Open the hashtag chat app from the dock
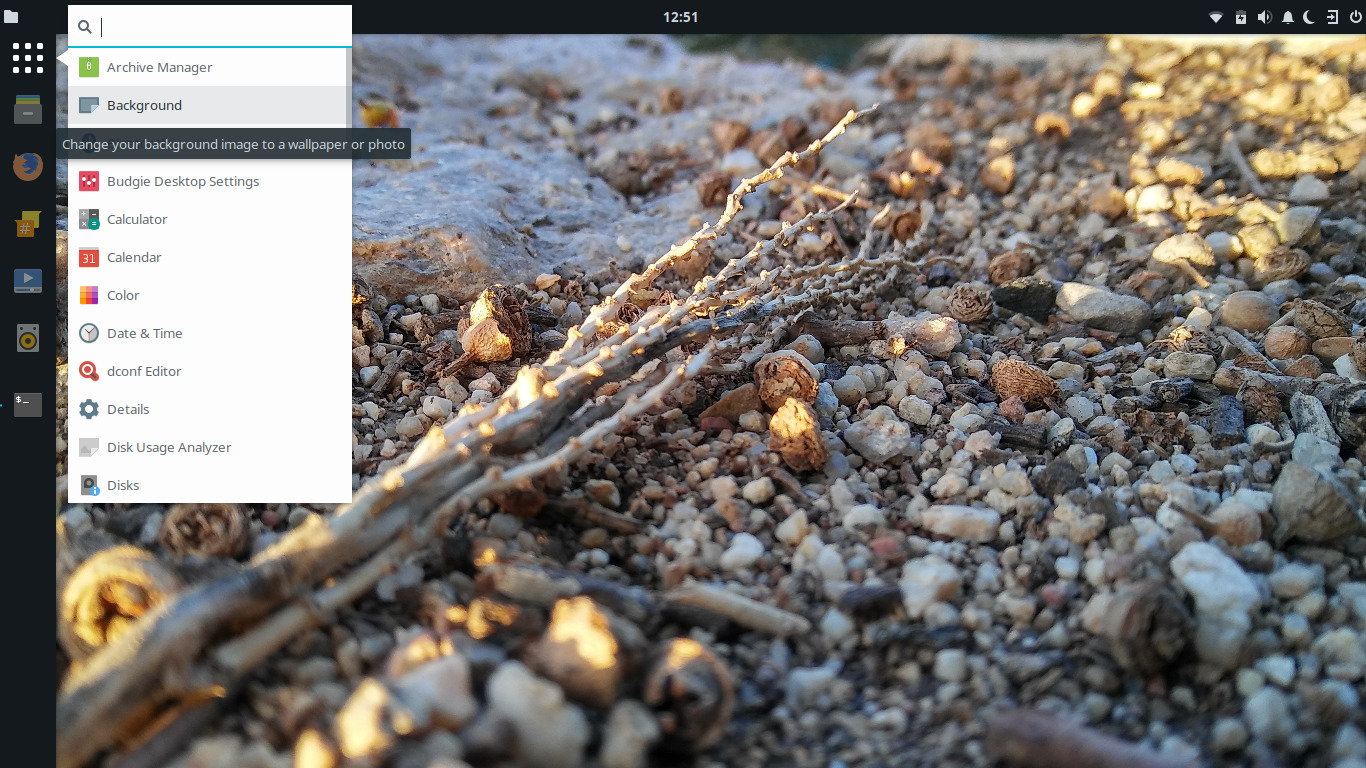Screen dimensions: 1366x768 [27, 224]
